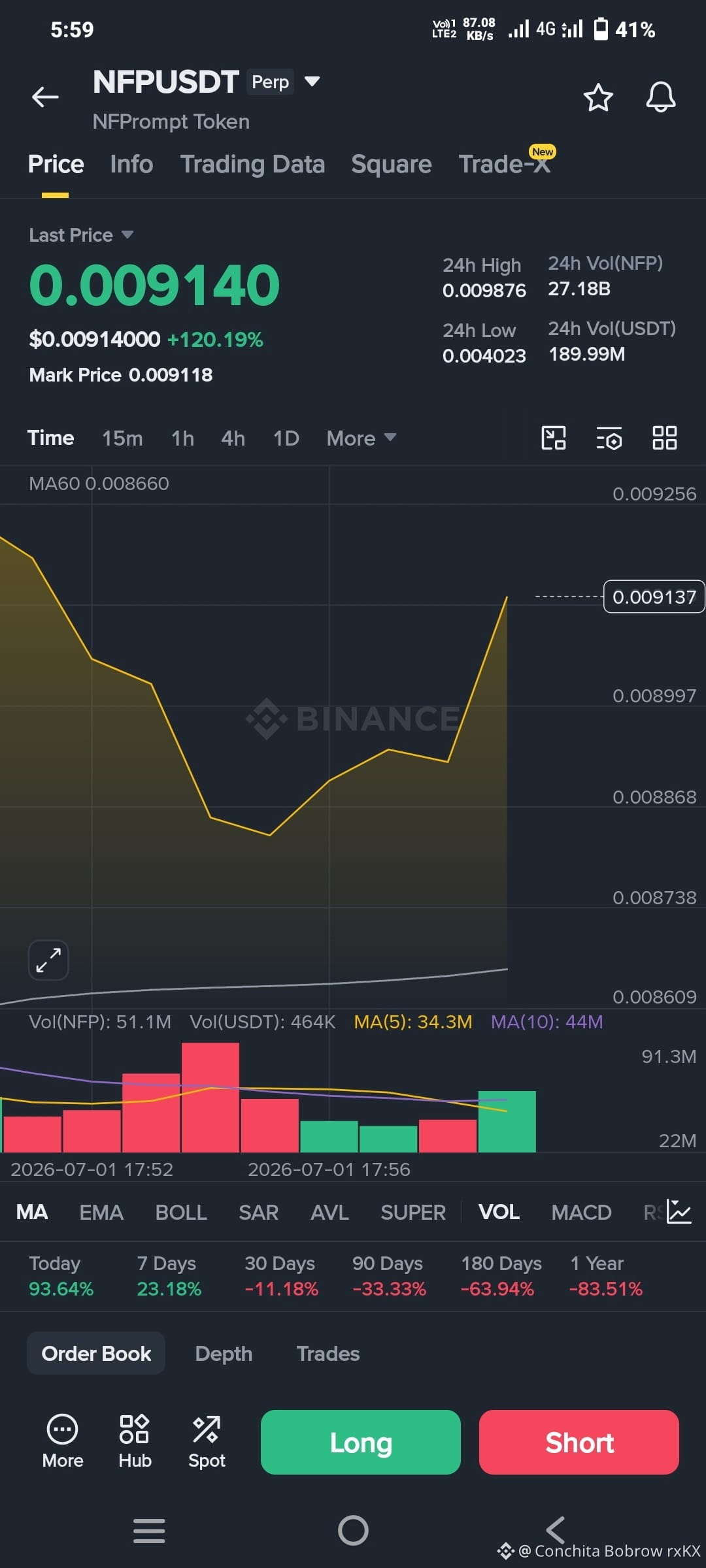Tap the 24h Vol(USDT) 189.99M value
Image resolution: width=706 pixels, height=1568 pixels.
pyautogui.click(x=586, y=354)
